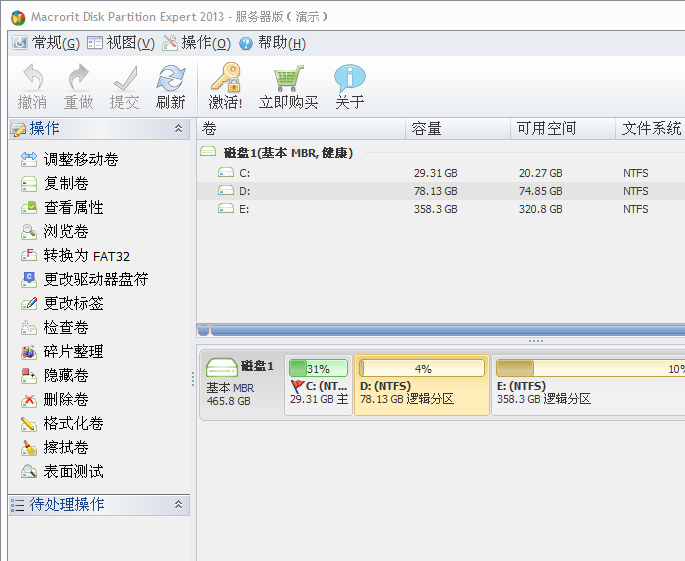Click the 78.13 GB capacity cell

pos(436,191)
